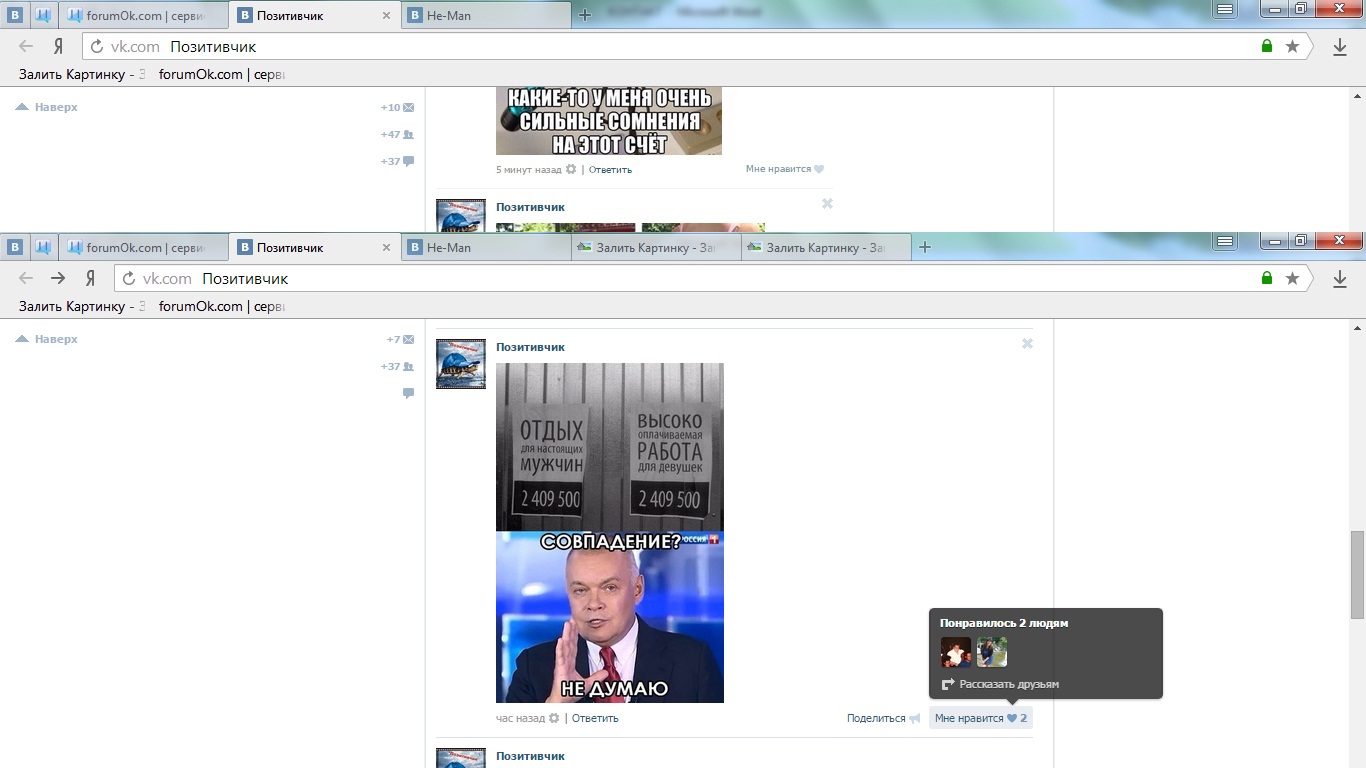
Task: Click Ответить under Совпадение meme
Action: [595, 718]
